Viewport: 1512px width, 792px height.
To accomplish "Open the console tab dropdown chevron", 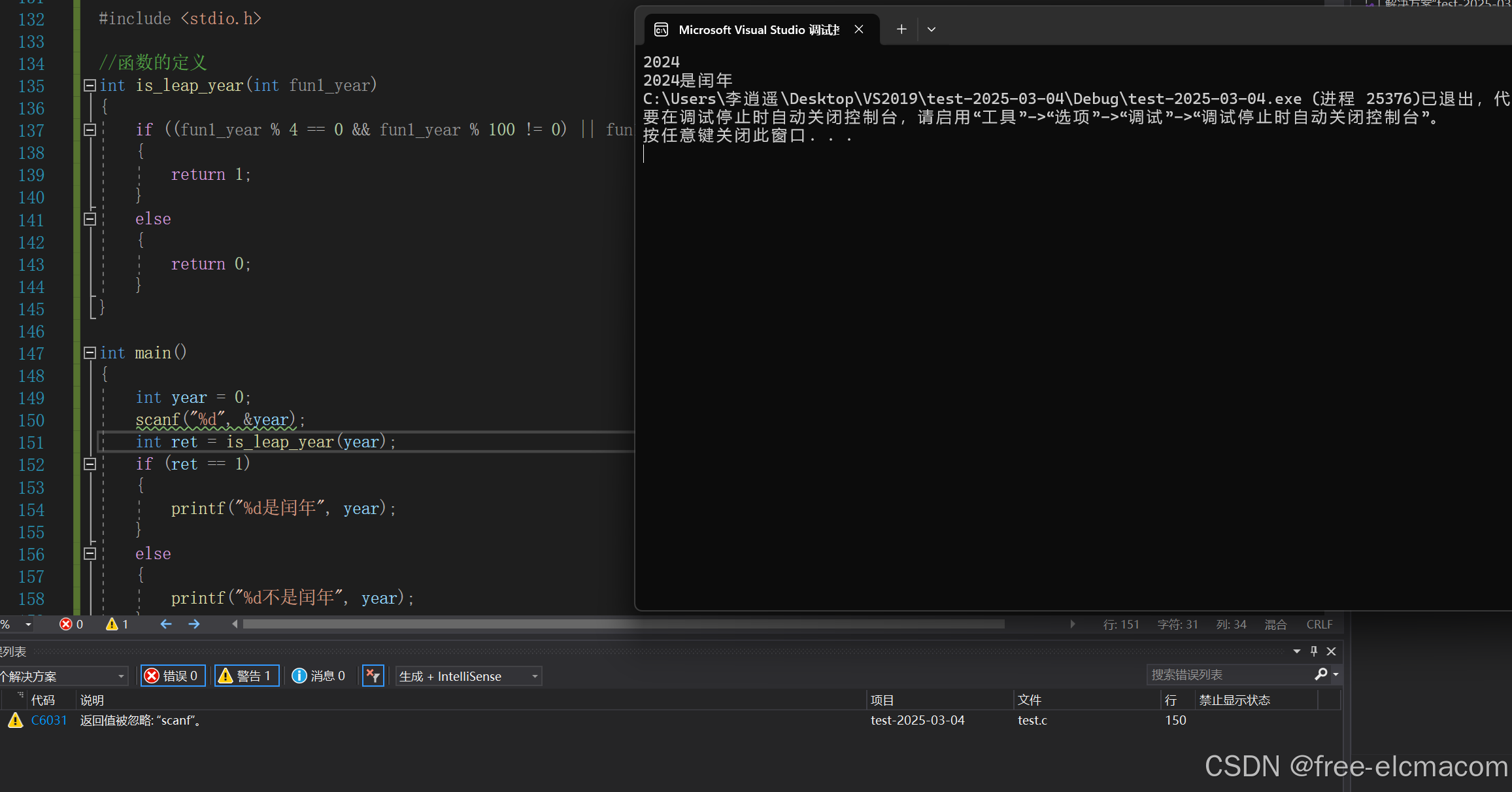I will point(932,29).
